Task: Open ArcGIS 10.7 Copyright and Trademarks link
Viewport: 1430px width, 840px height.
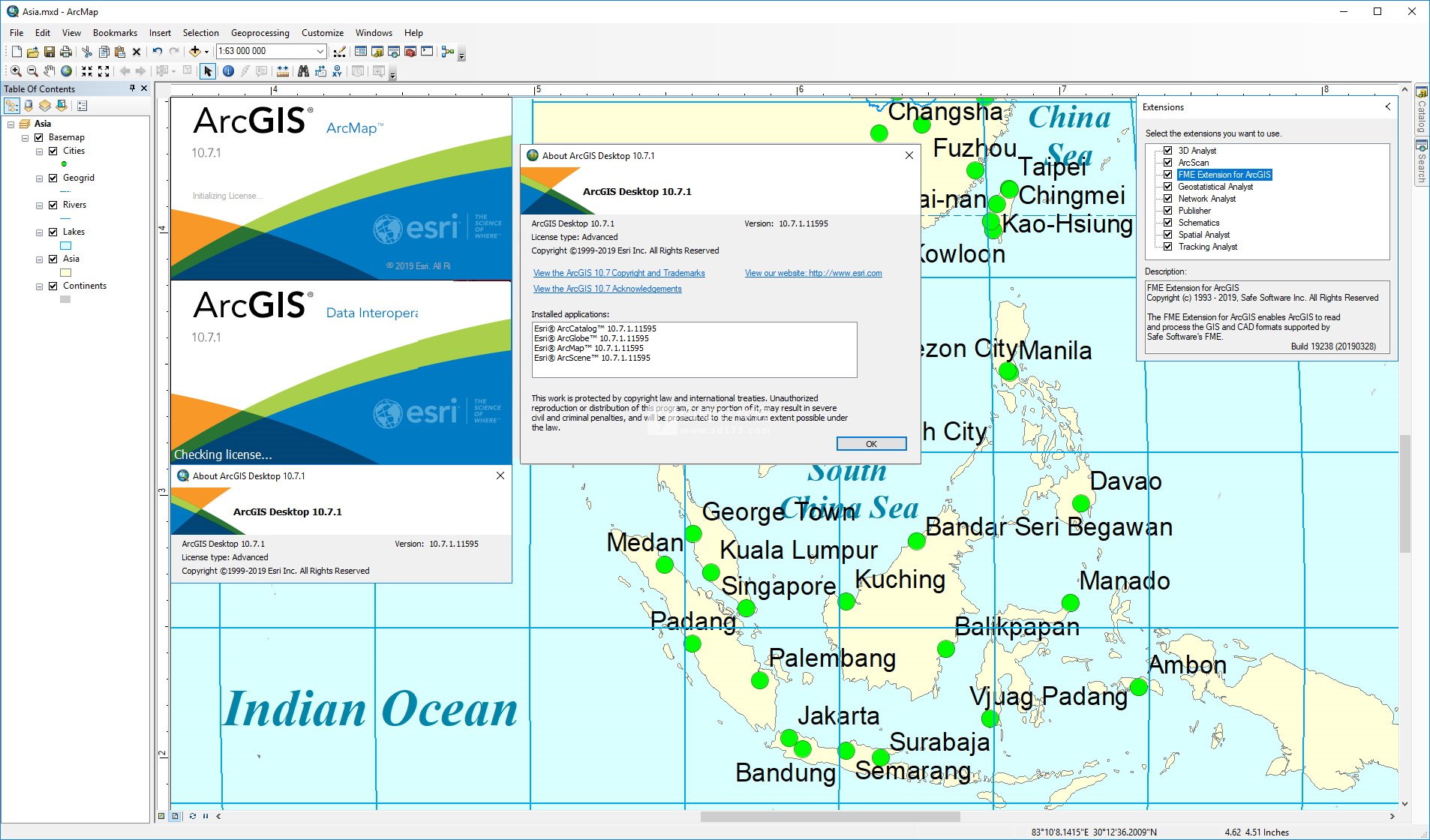Action: click(619, 273)
